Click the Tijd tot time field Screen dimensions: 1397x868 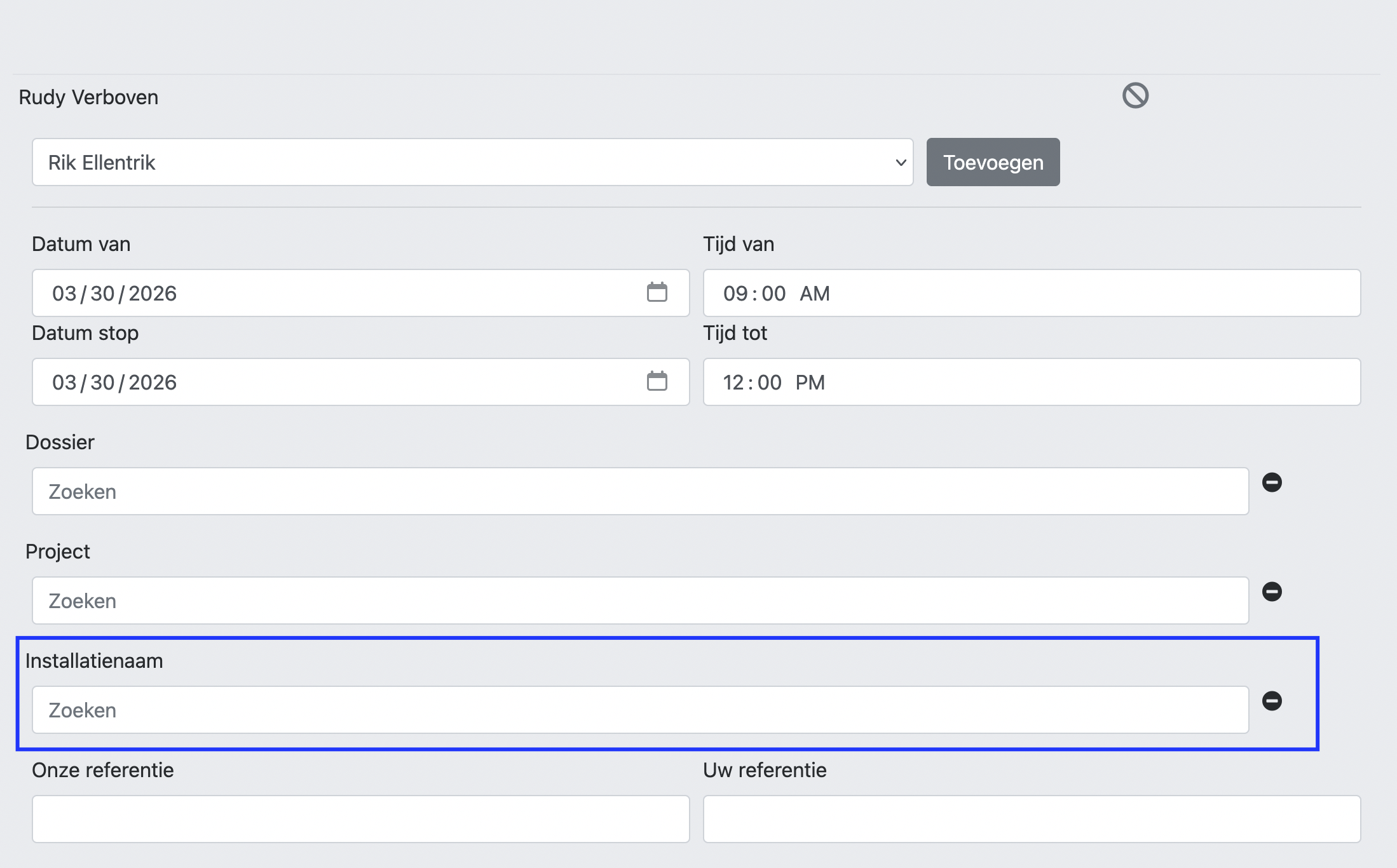[1032, 382]
